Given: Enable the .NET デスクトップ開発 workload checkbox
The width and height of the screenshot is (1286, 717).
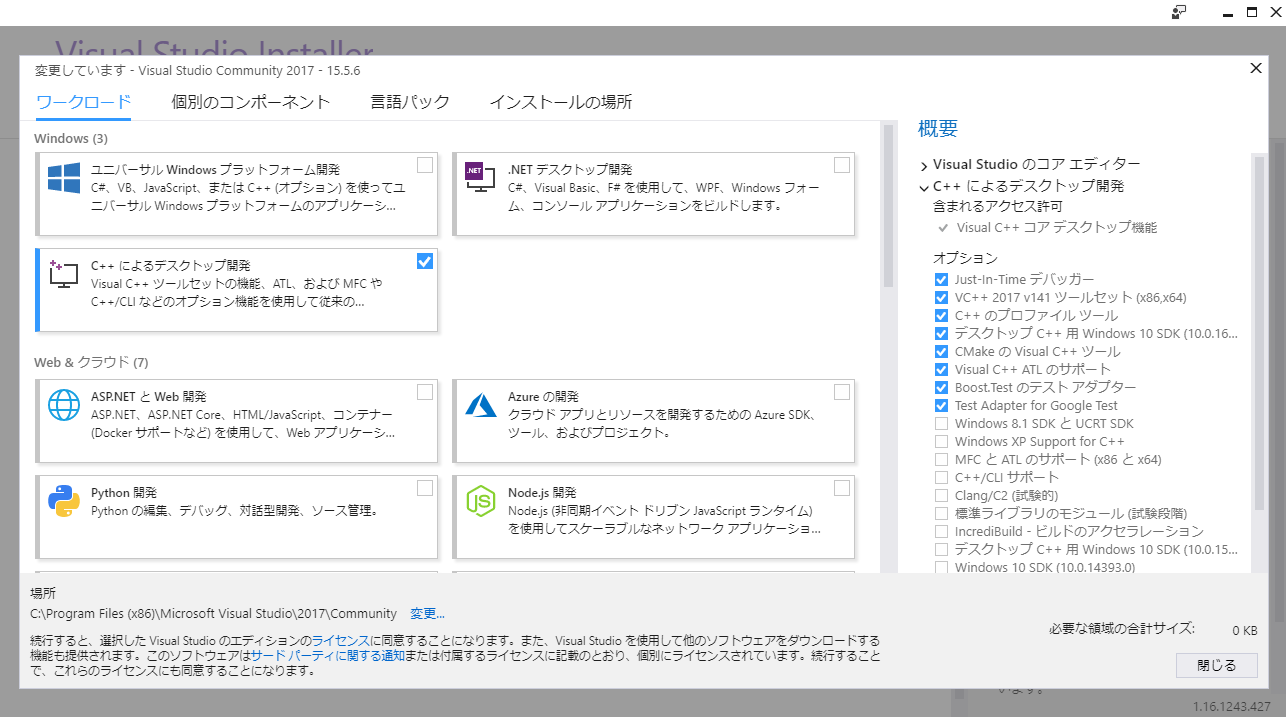Looking at the screenshot, I should (x=841, y=164).
